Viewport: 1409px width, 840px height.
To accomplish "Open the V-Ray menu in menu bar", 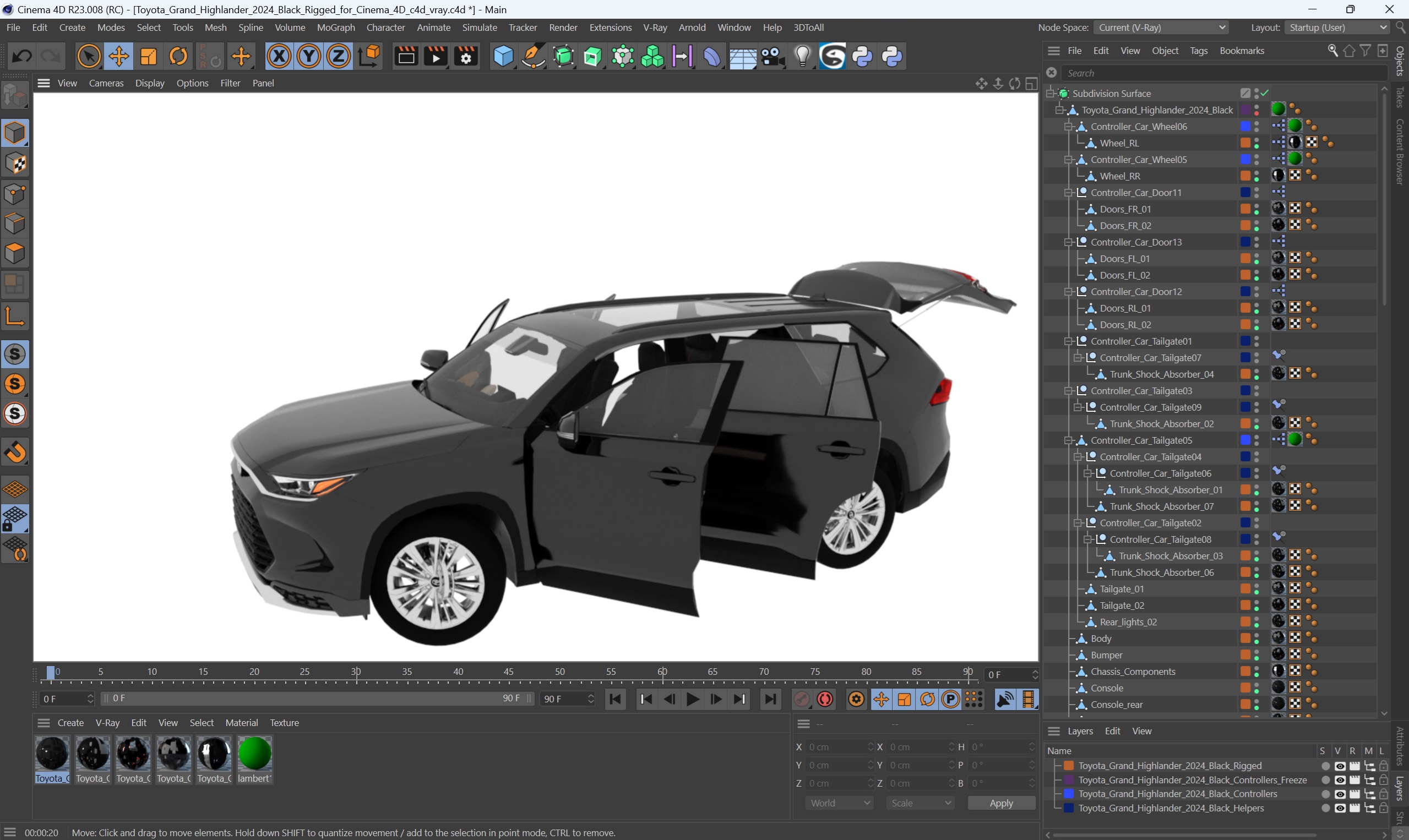I will 655,28.
